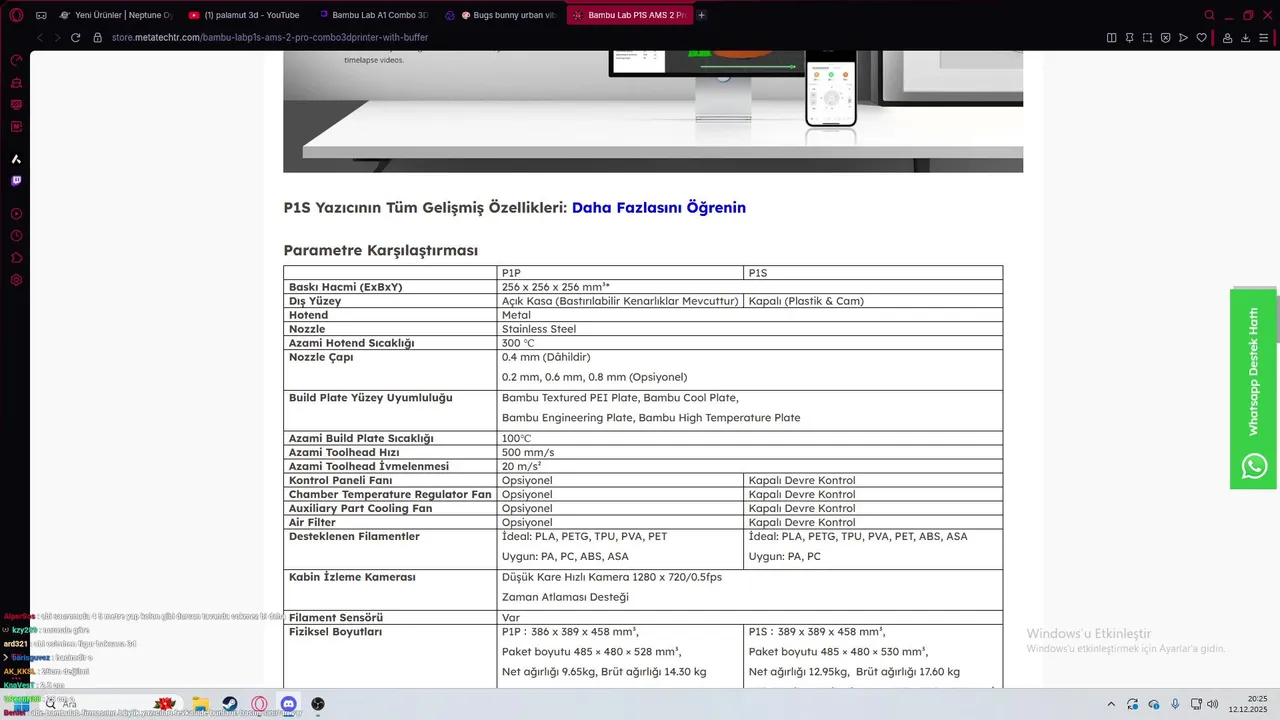Click the Kabin İzleme Kamerası label

(x=352, y=577)
